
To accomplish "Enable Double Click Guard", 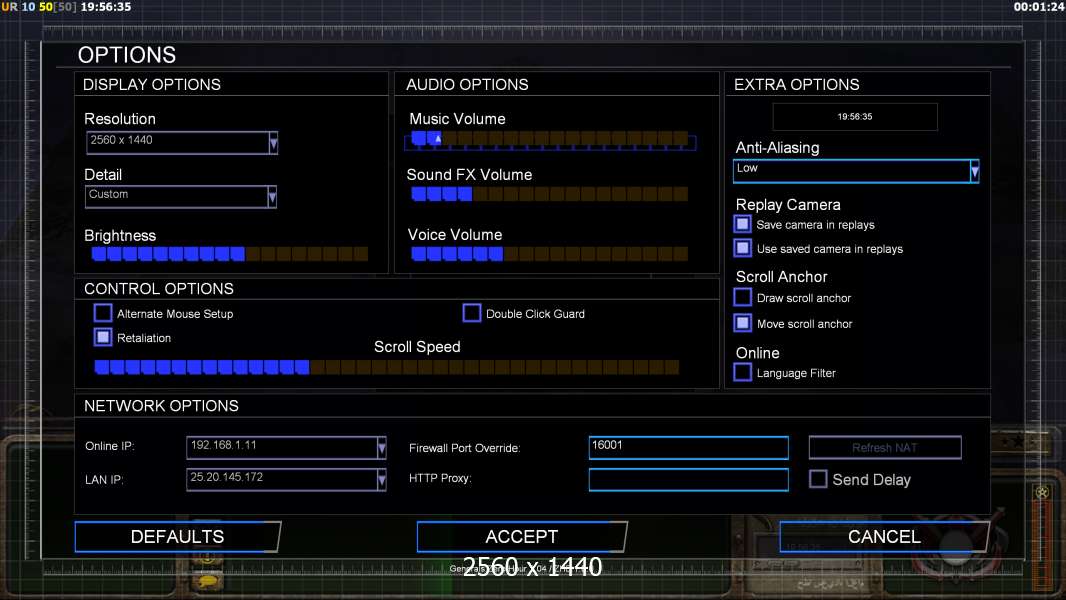I will pos(472,314).
